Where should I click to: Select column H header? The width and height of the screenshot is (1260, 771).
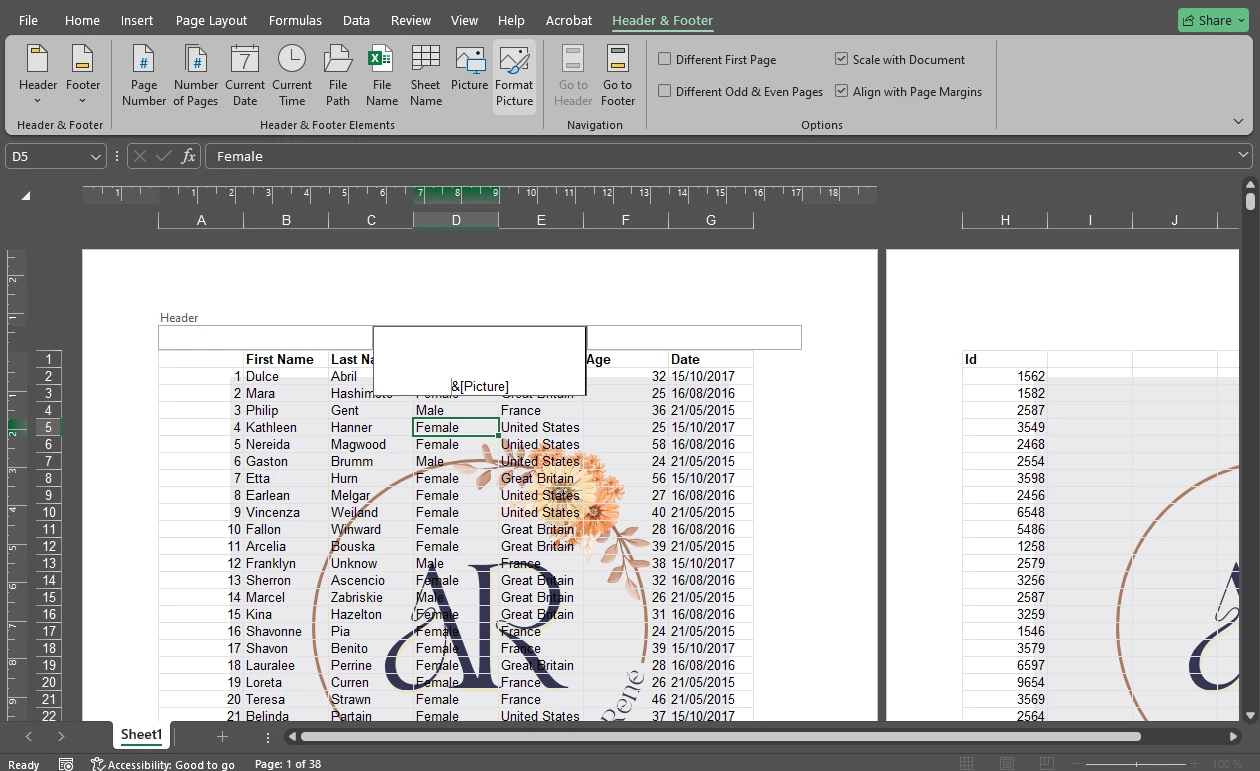tap(1005, 220)
